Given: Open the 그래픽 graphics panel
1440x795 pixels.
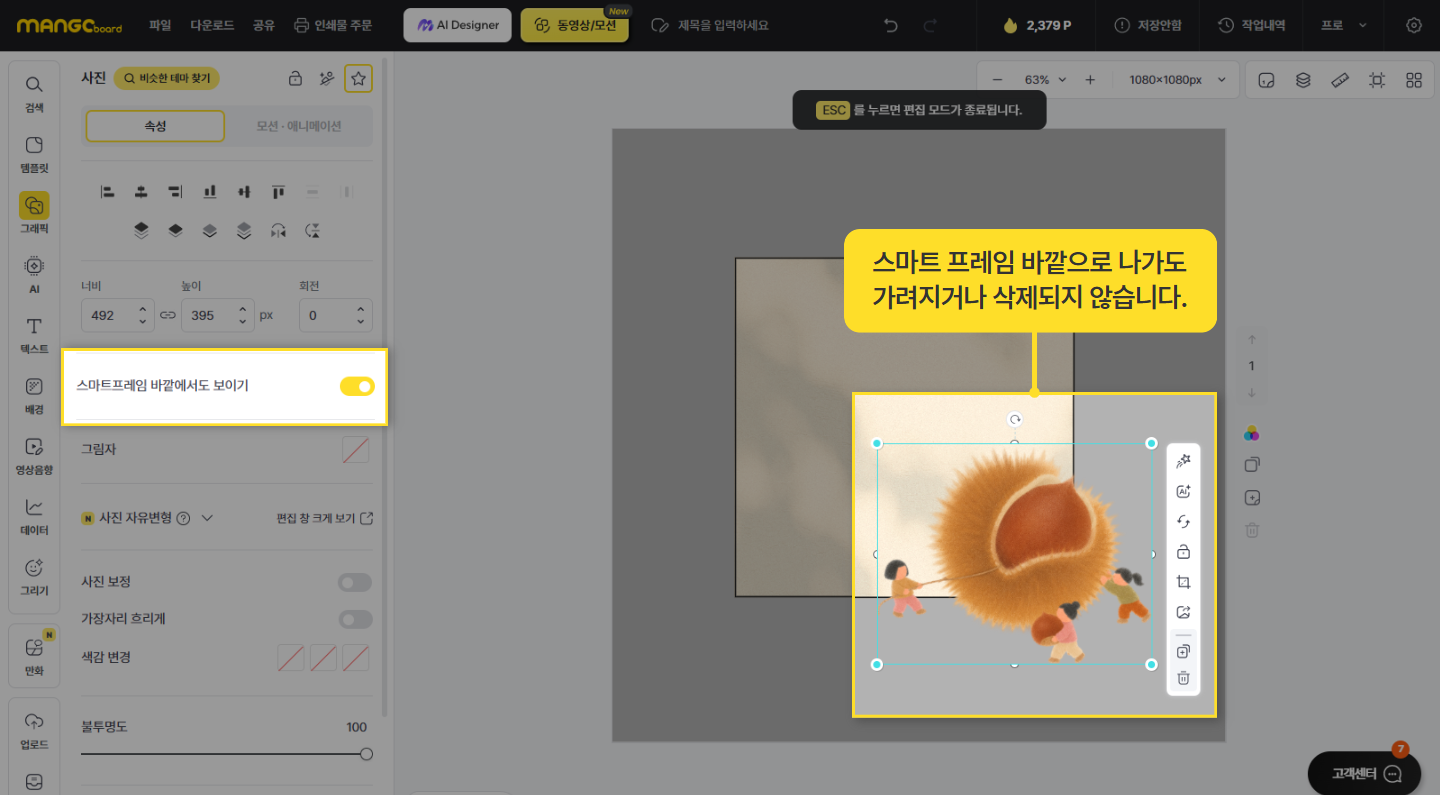Looking at the screenshot, I should 34,214.
